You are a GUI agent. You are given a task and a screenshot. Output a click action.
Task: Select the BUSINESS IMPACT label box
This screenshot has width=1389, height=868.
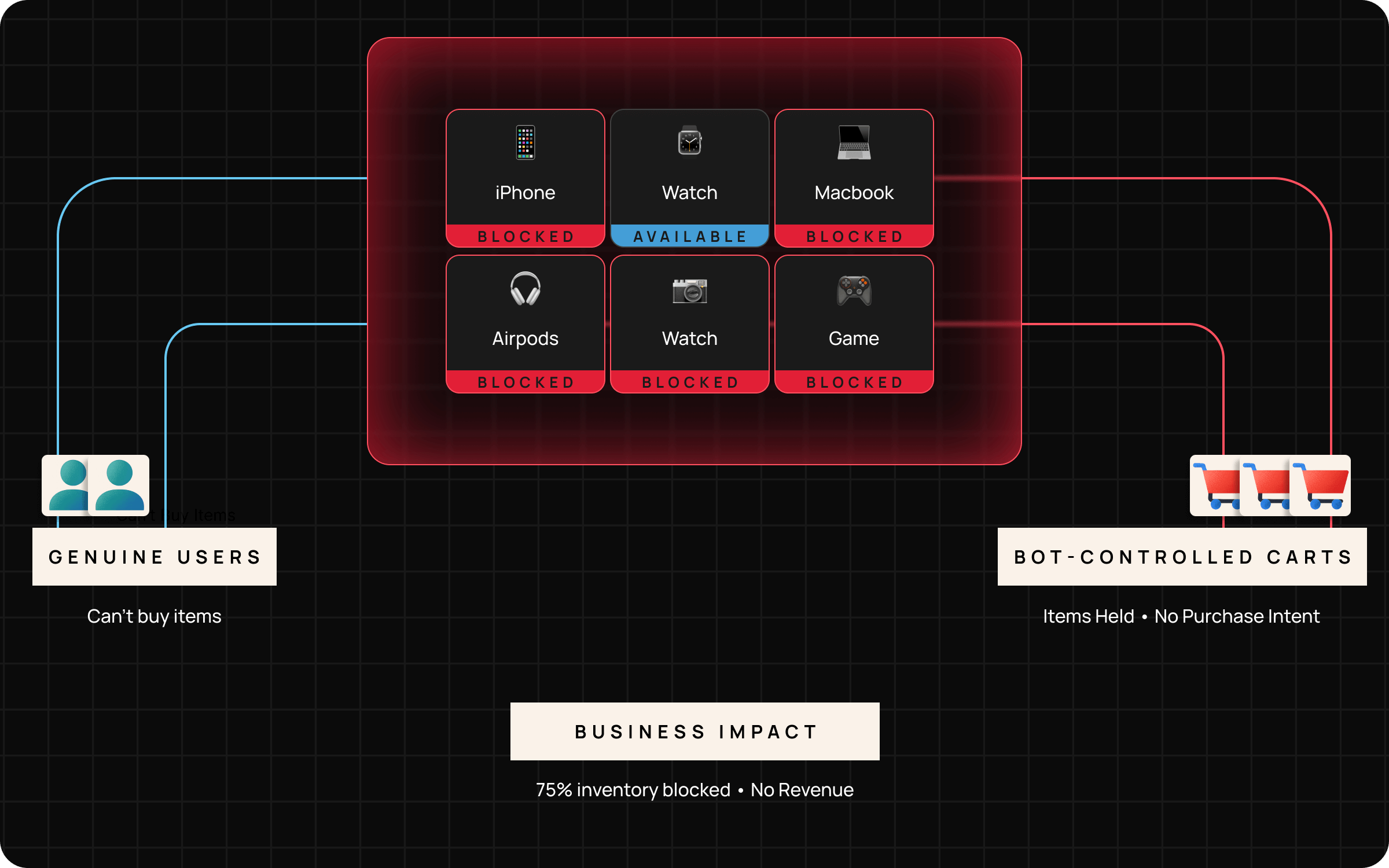pyautogui.click(x=694, y=731)
